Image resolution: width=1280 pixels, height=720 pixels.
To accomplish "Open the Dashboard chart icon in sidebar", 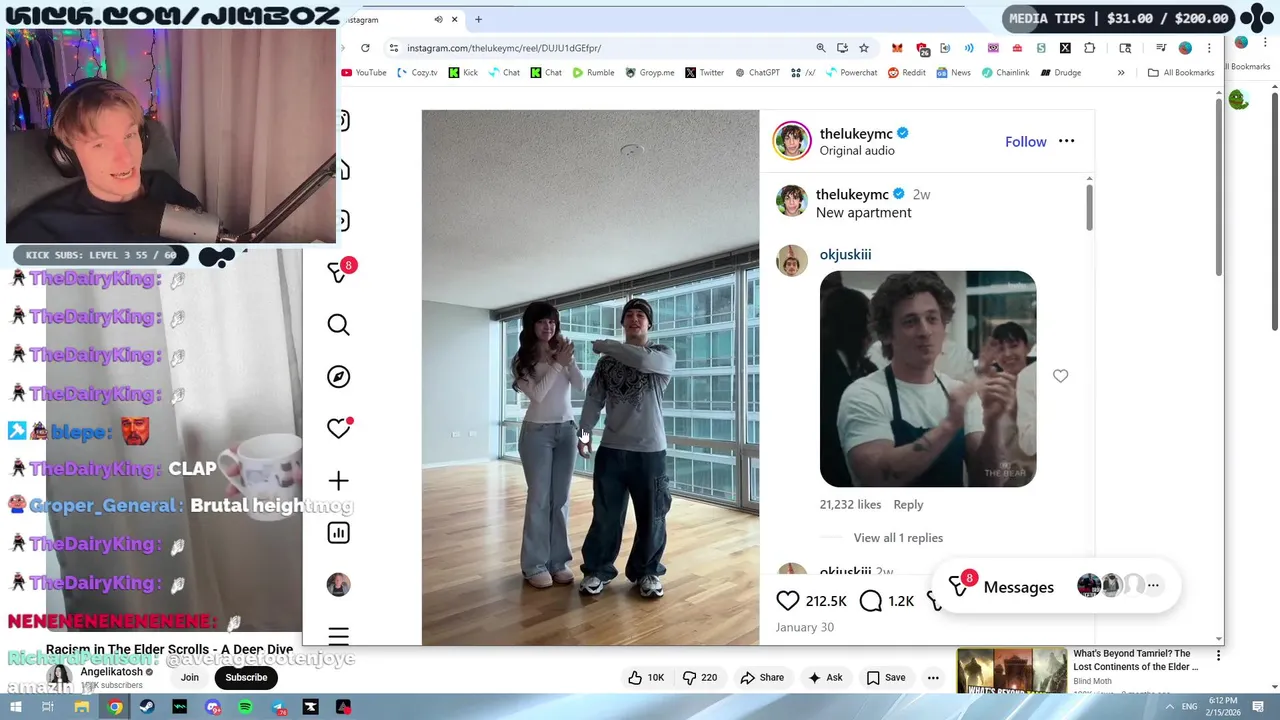I will (x=339, y=533).
